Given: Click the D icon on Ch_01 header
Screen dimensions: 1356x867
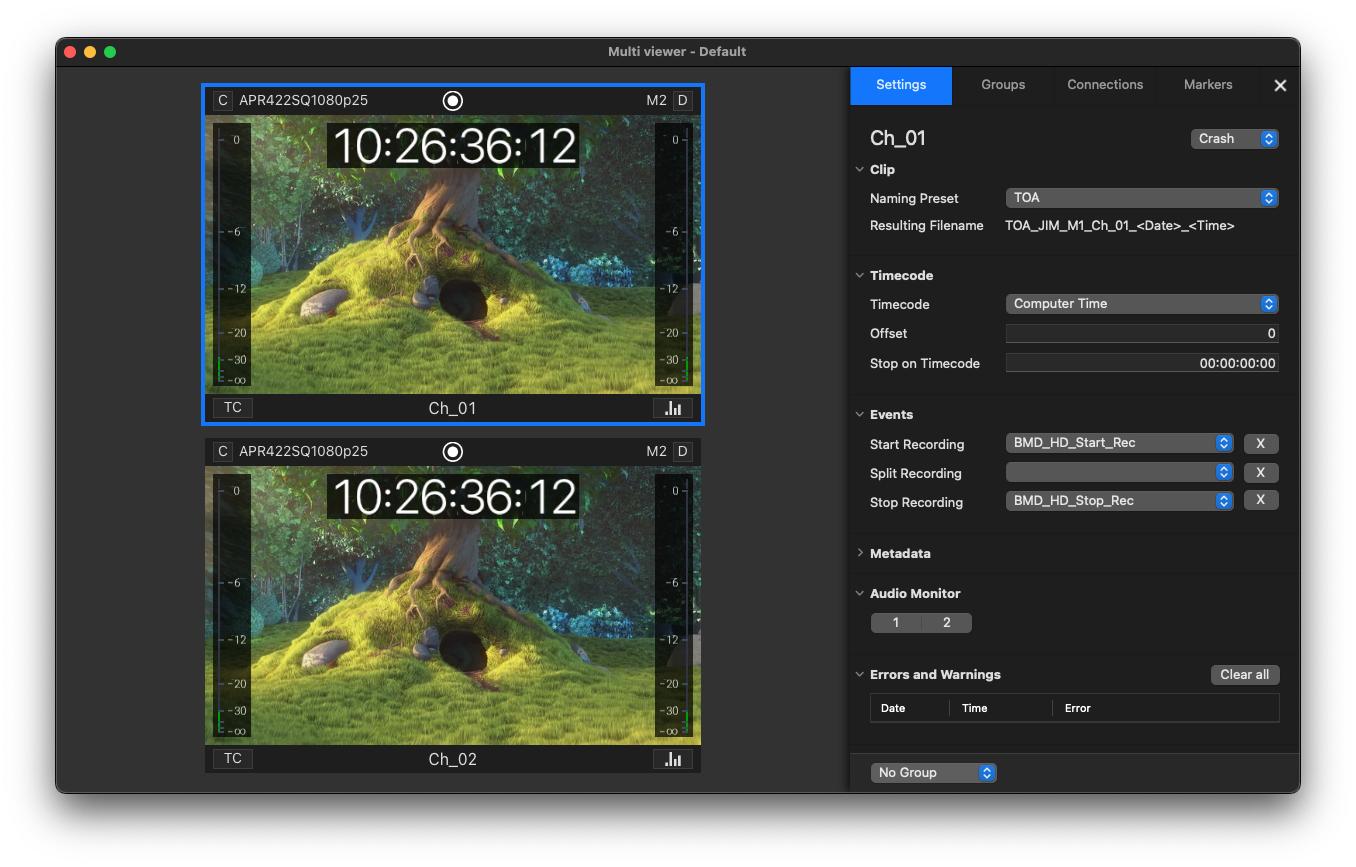Looking at the screenshot, I should pos(683,100).
